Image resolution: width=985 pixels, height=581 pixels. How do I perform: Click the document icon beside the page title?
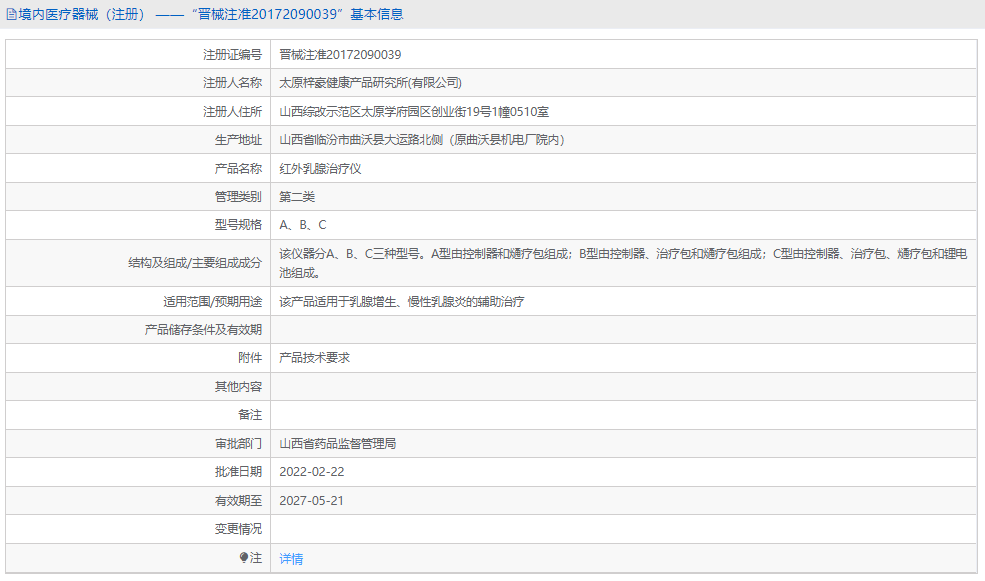[x=11, y=14]
